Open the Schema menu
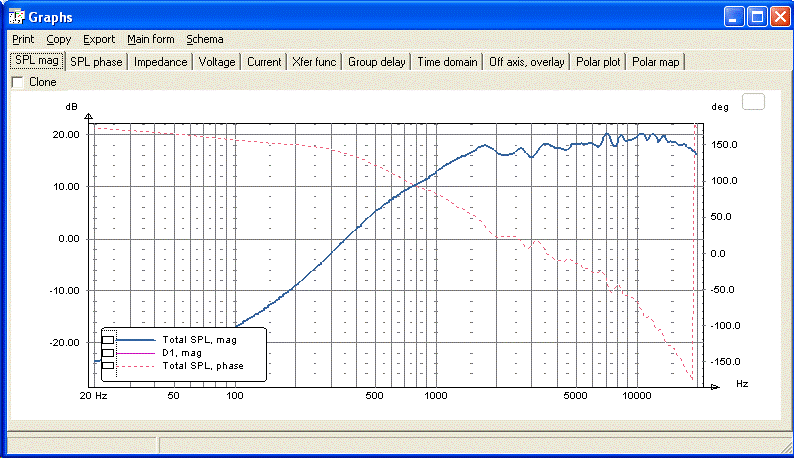 205,39
